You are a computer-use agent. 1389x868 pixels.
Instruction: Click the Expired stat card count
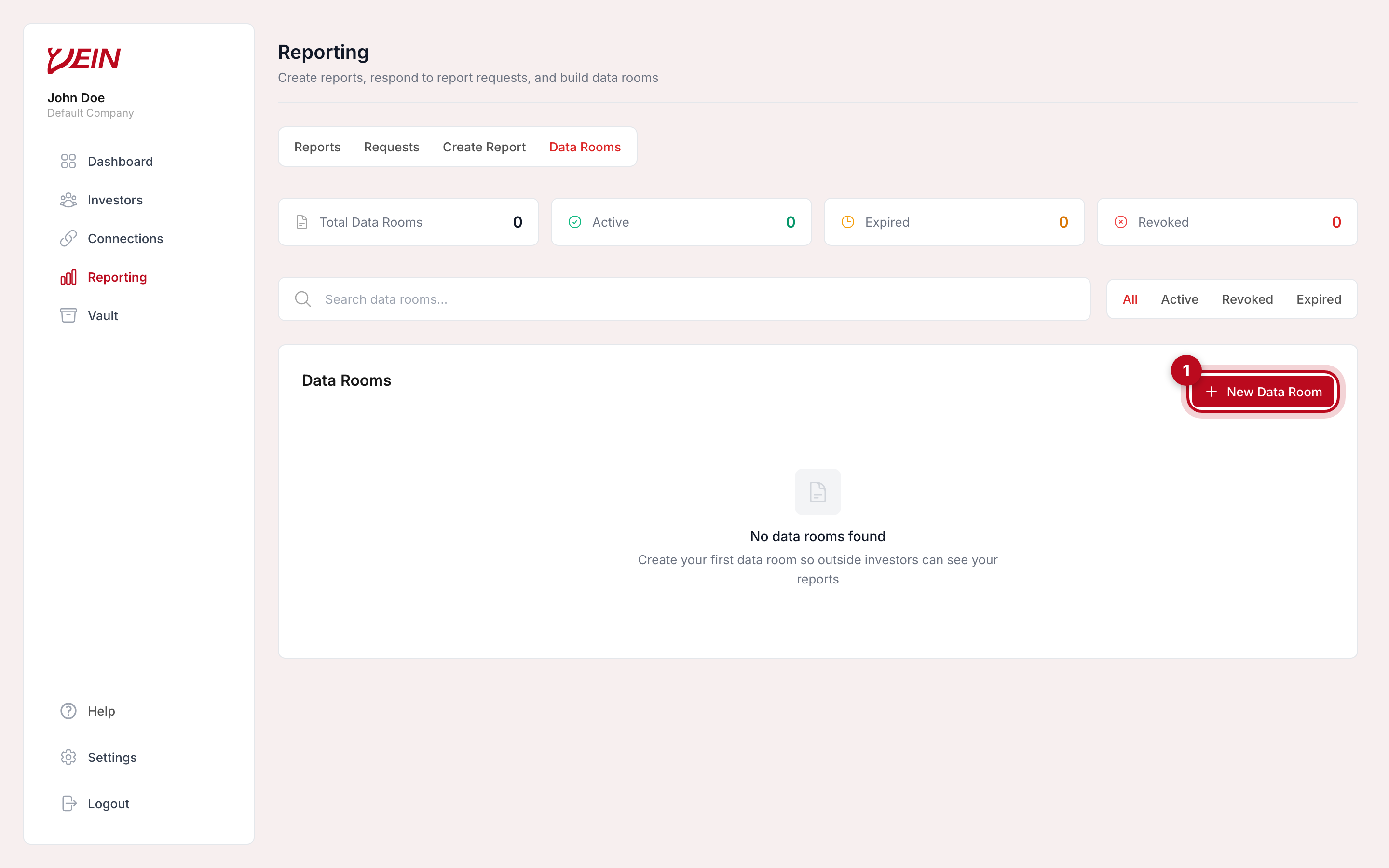1063,222
